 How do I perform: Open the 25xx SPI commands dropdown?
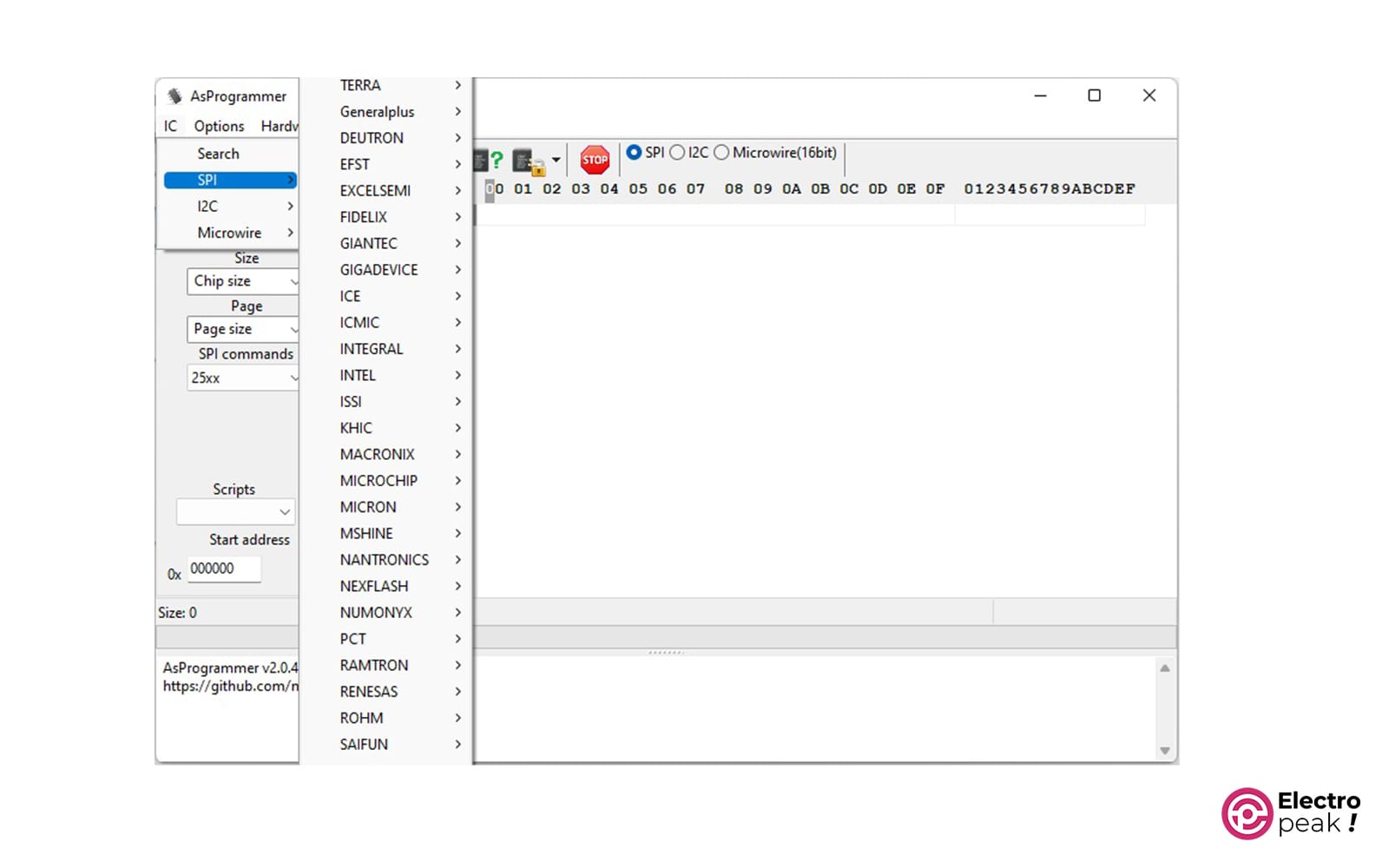tap(243, 378)
